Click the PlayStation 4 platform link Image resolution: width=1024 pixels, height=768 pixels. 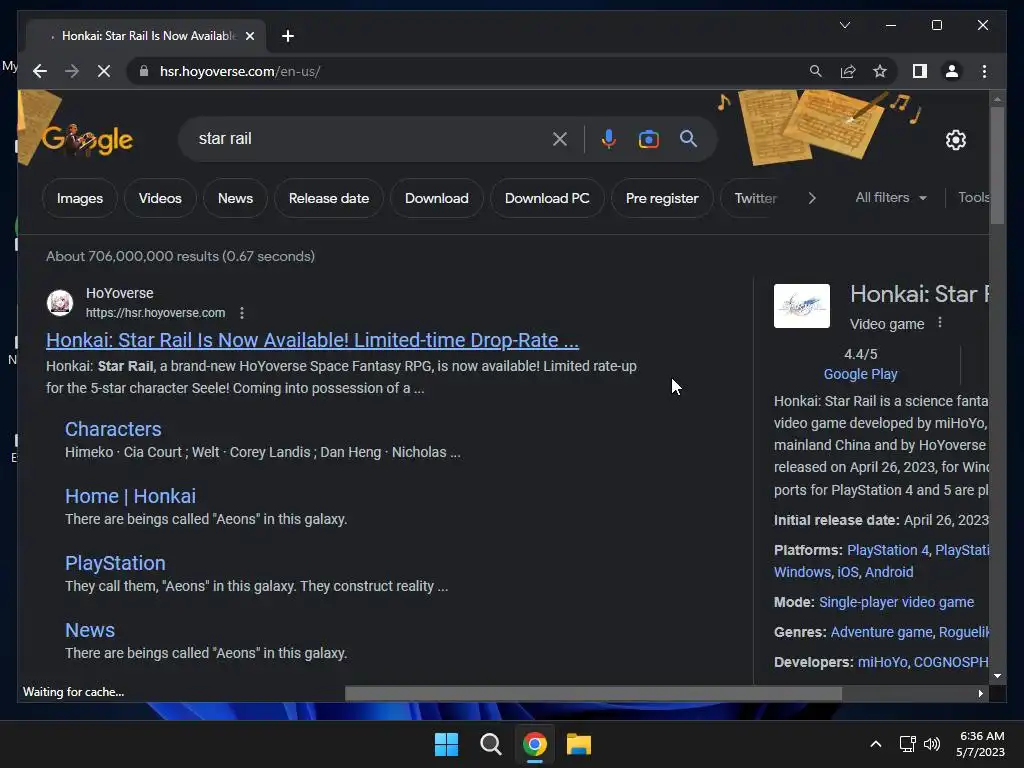888,550
